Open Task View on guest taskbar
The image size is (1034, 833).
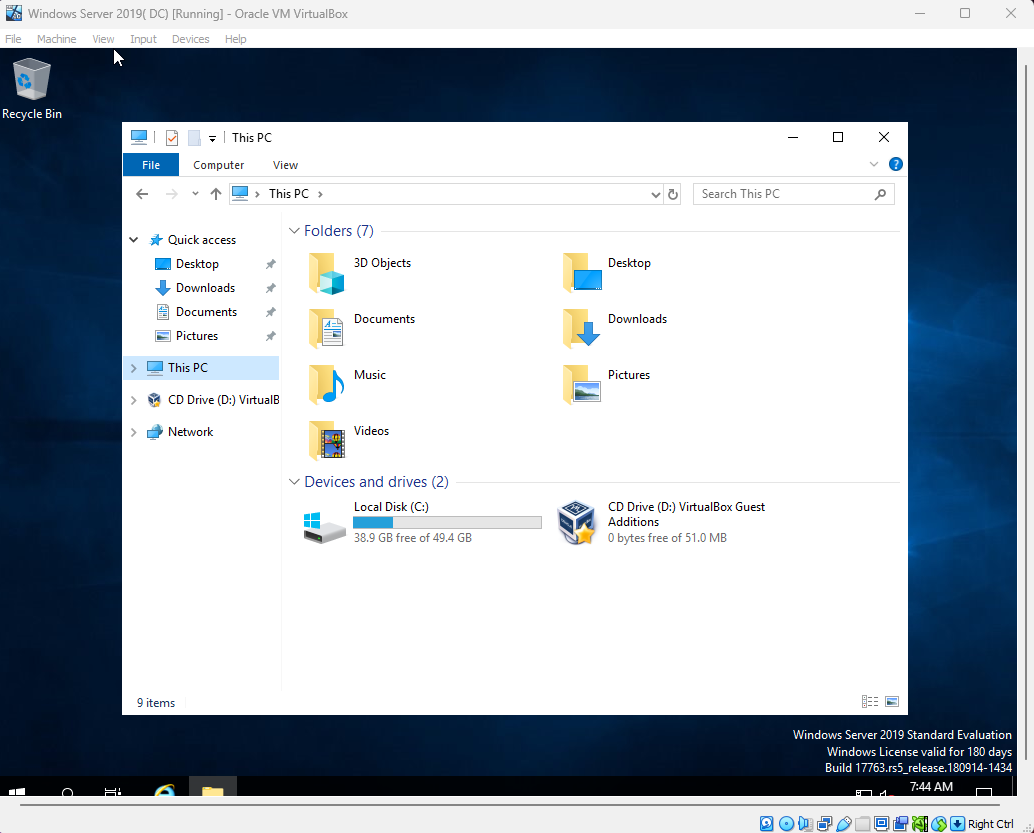[x=113, y=789]
